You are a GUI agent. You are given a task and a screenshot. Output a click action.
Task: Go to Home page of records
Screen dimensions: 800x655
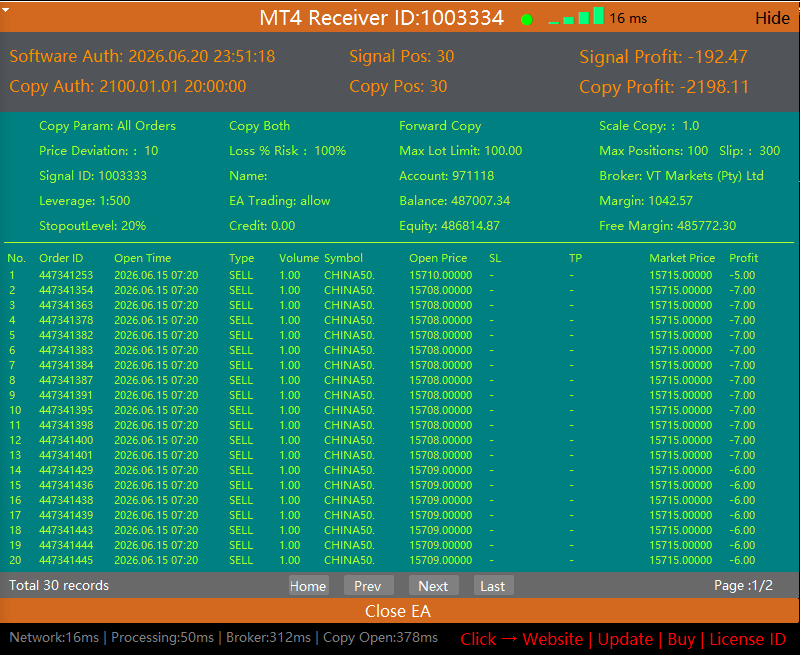[x=308, y=586]
